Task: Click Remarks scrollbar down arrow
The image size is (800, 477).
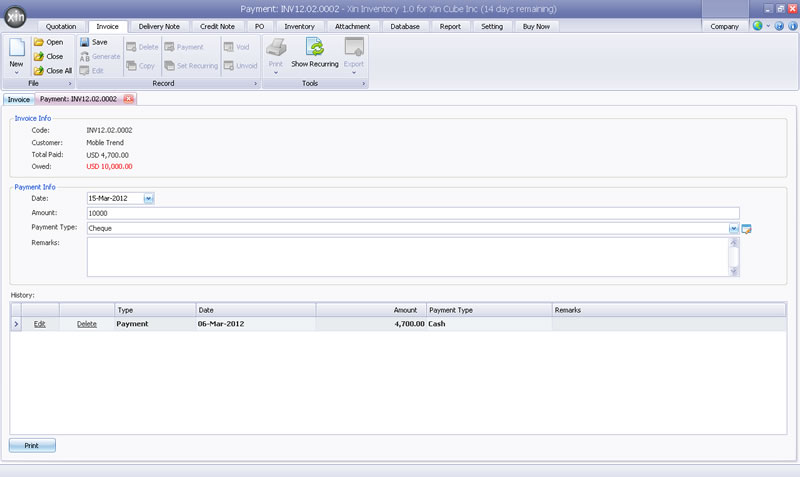Action: coord(734,272)
